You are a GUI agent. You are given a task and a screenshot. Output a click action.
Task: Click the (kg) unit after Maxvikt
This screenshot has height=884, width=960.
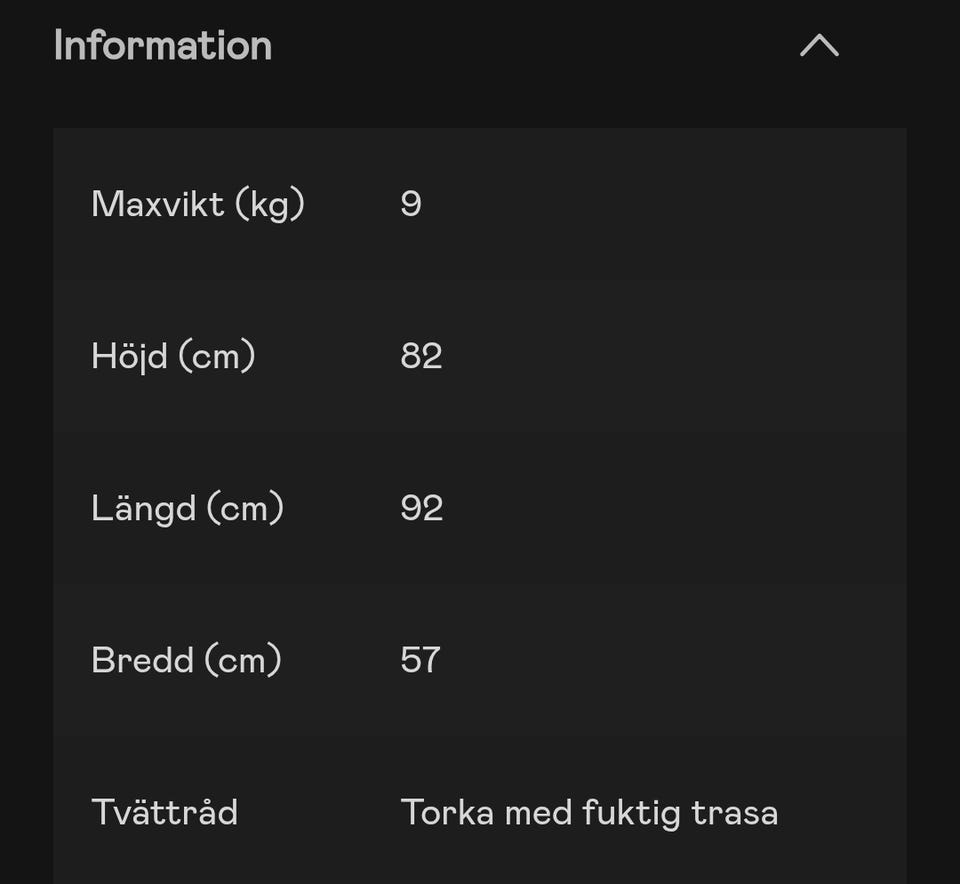(270, 204)
